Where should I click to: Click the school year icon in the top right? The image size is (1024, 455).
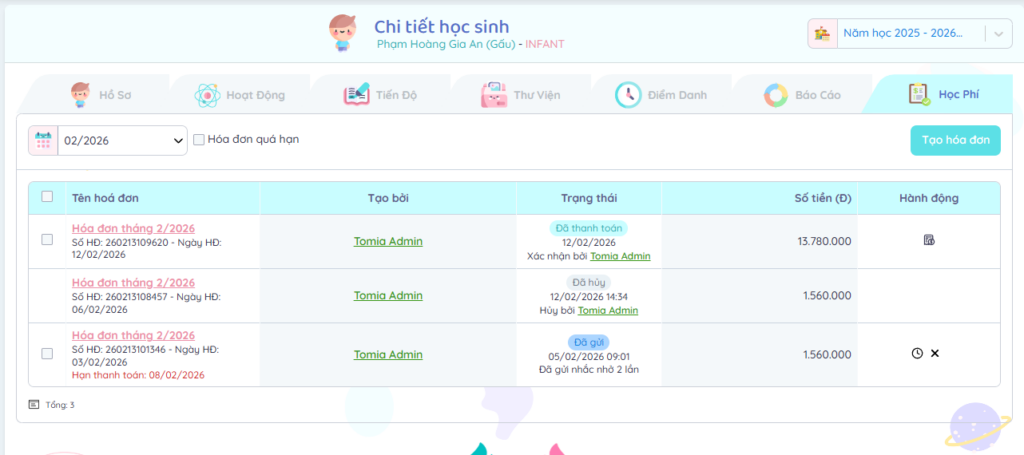(x=822, y=34)
